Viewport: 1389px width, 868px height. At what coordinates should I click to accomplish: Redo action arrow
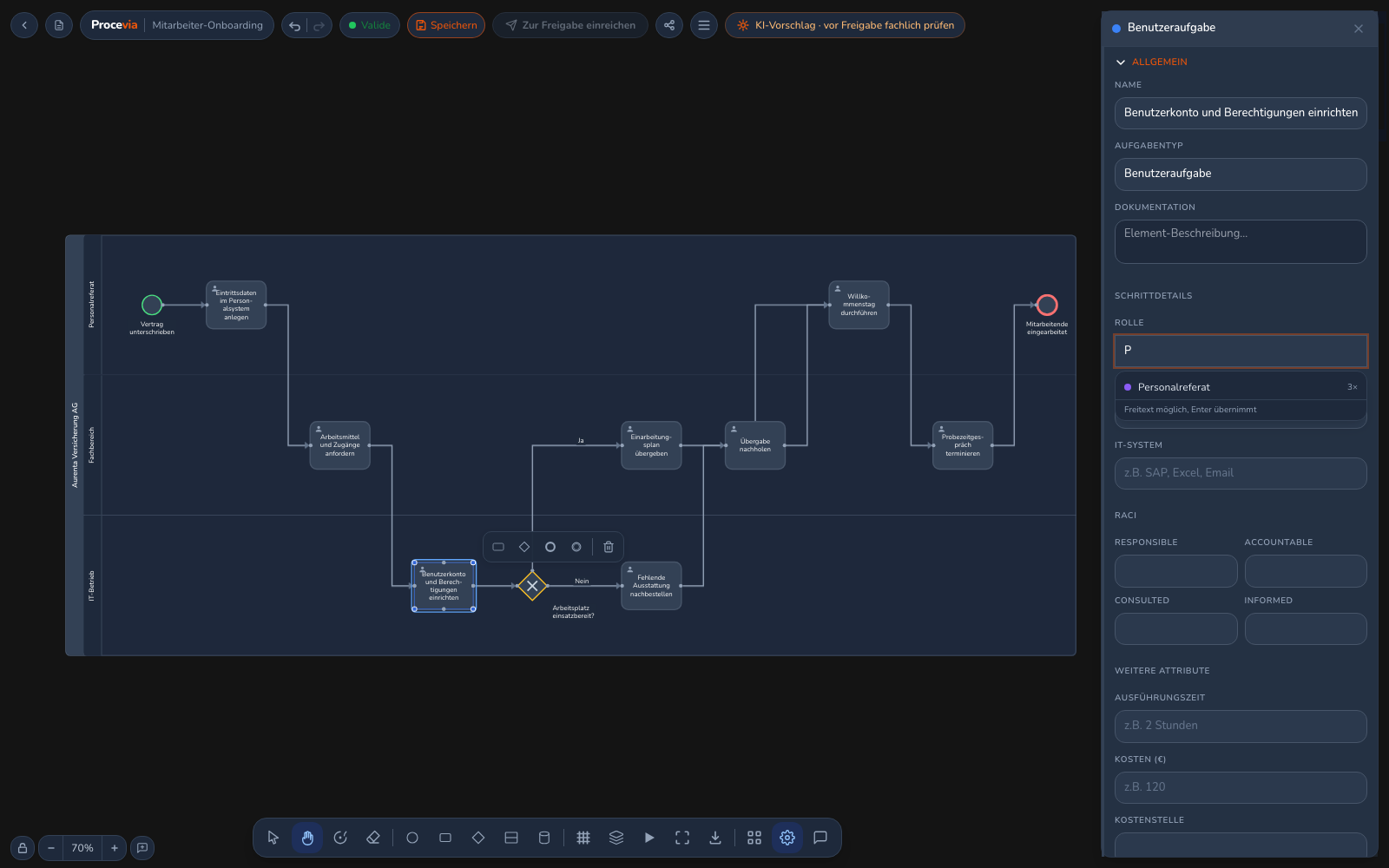[319, 25]
